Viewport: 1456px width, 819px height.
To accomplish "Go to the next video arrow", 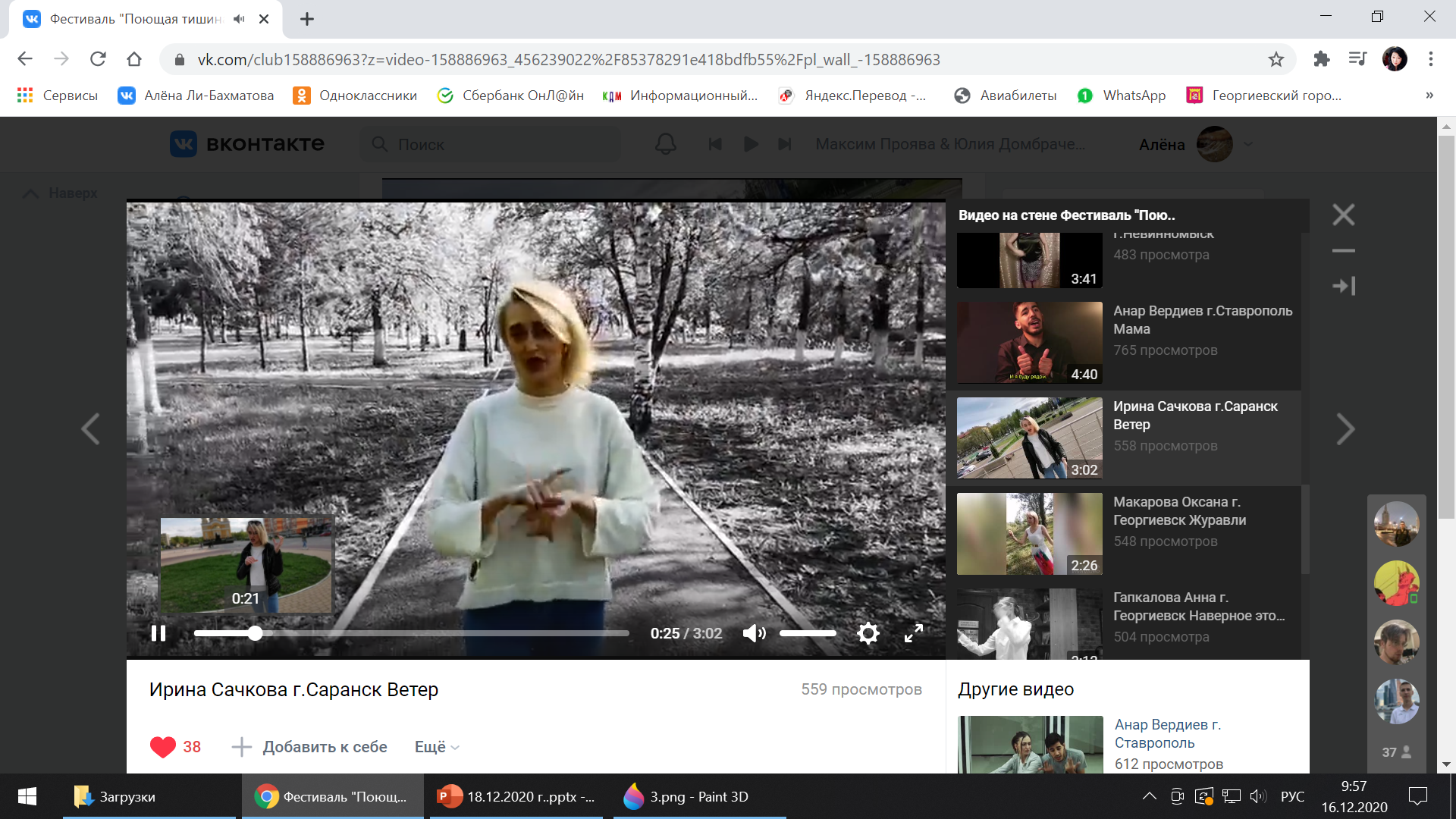I will point(1345,429).
